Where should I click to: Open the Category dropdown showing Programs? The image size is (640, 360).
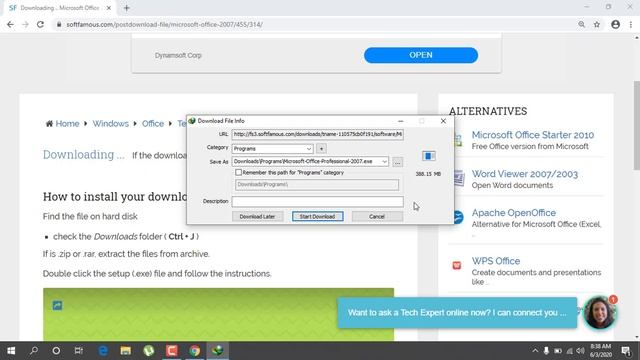coord(273,149)
